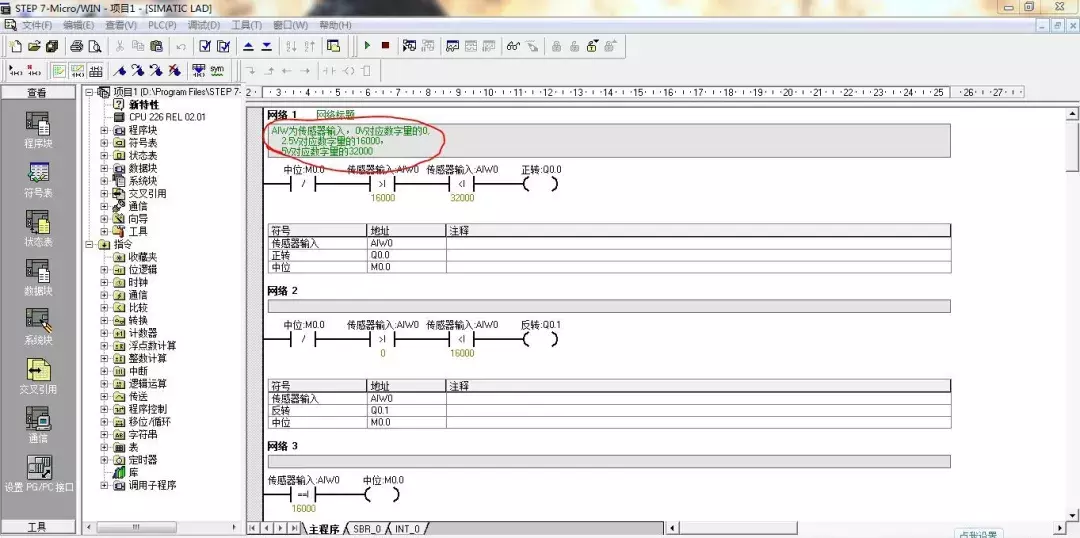Click the Options toolbar icon
The image size is (1080, 538).
(x=333, y=46)
